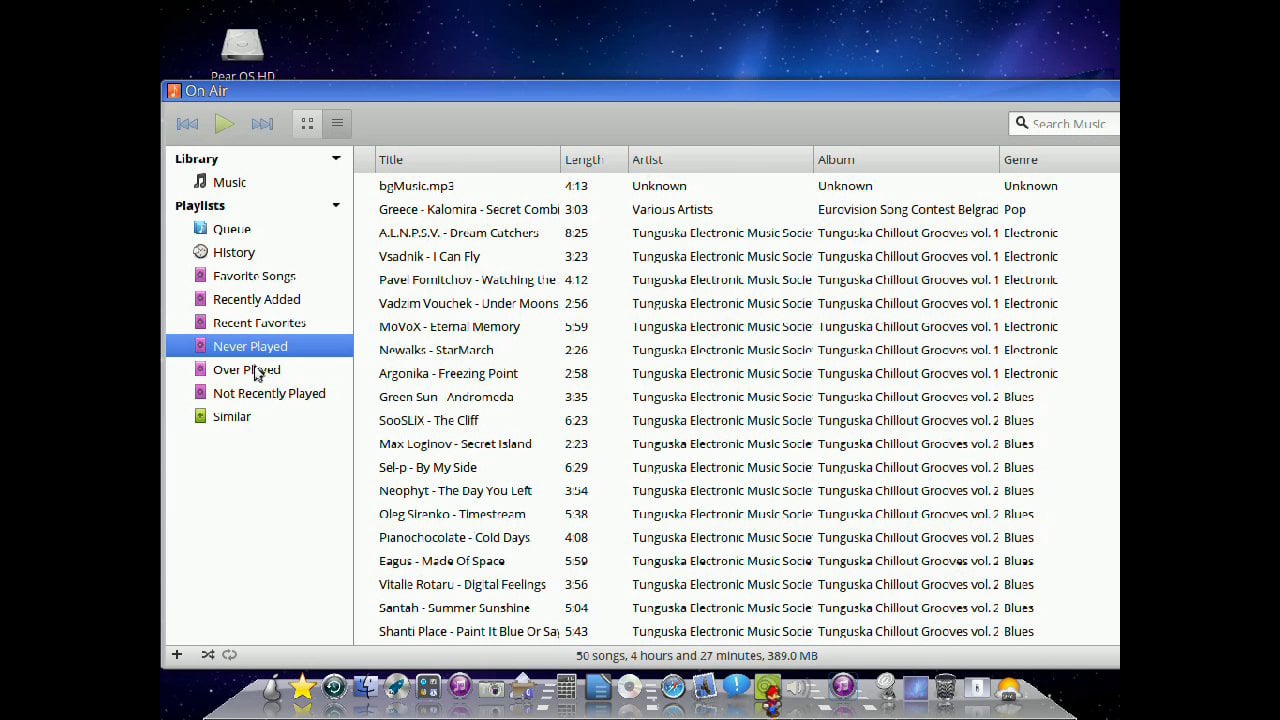This screenshot has height=720, width=1280.
Task: Collapse the Library section arrow
Action: pyautogui.click(x=336, y=159)
